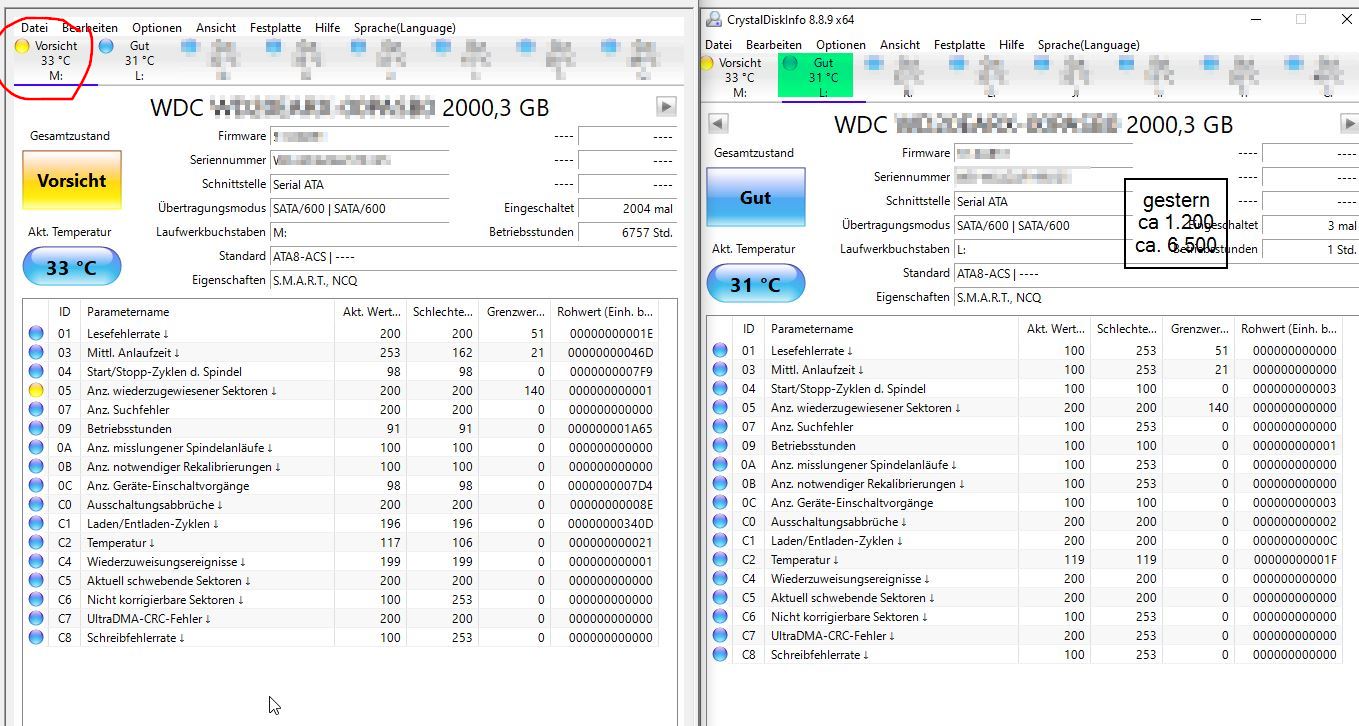
Task: Click status icon of UltraDMA-CRC-Fehler row, left window
Action: 36,618
